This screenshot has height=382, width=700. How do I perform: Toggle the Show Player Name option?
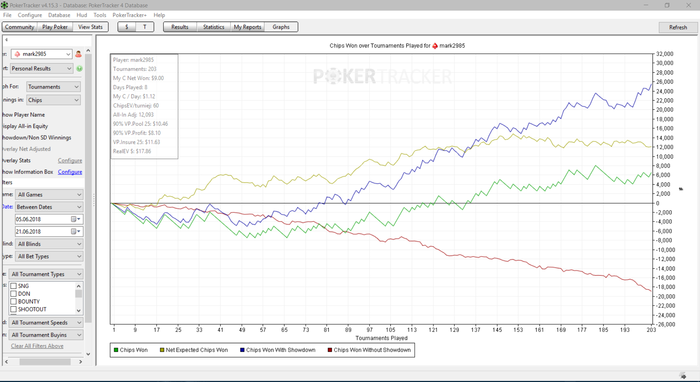click(24, 115)
